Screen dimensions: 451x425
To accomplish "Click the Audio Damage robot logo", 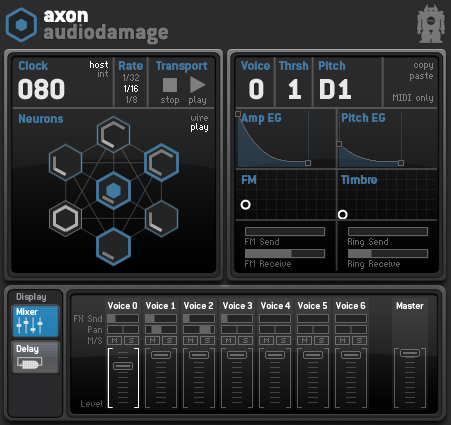I will coord(431,24).
